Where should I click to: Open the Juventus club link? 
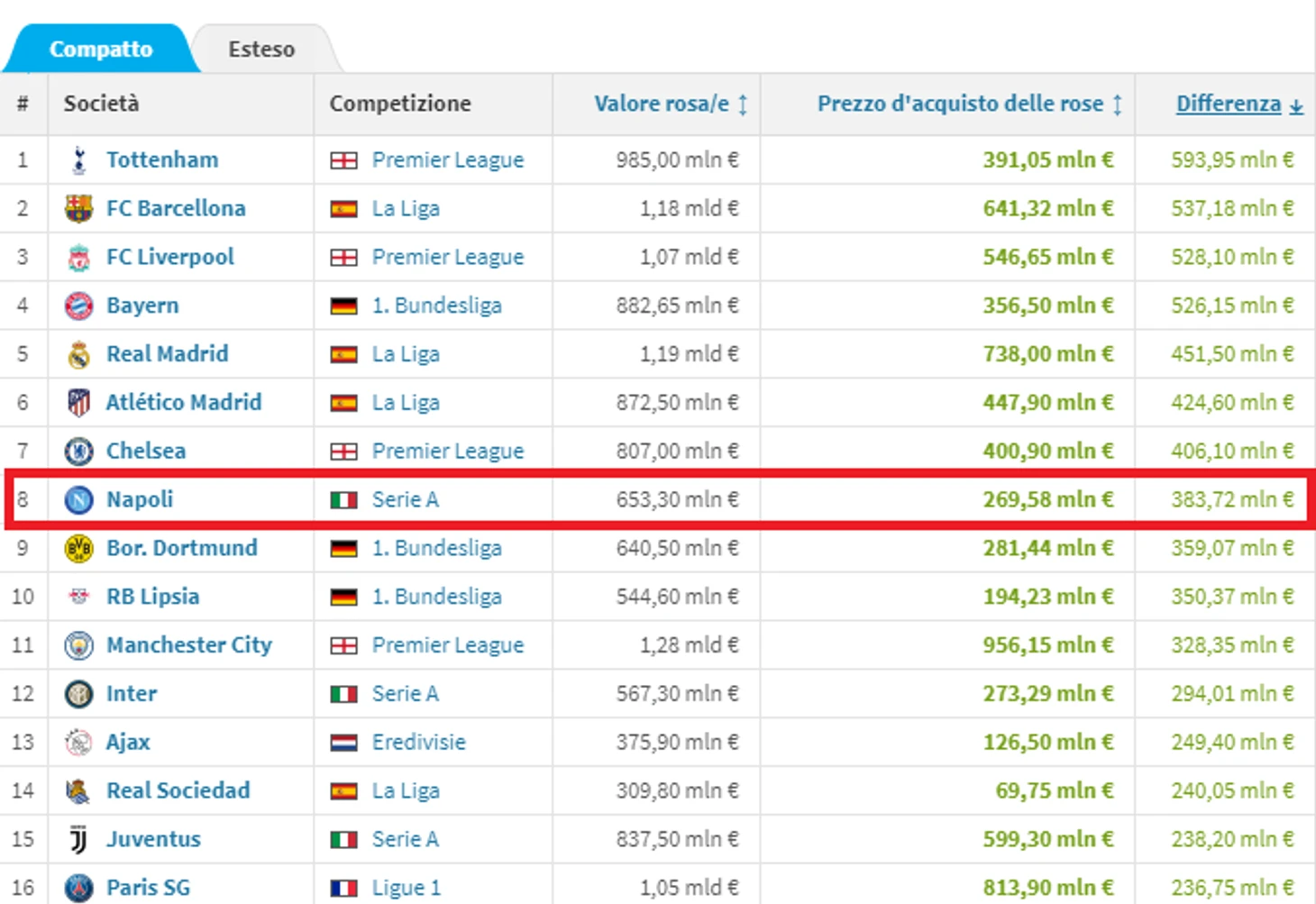pyautogui.click(x=154, y=839)
